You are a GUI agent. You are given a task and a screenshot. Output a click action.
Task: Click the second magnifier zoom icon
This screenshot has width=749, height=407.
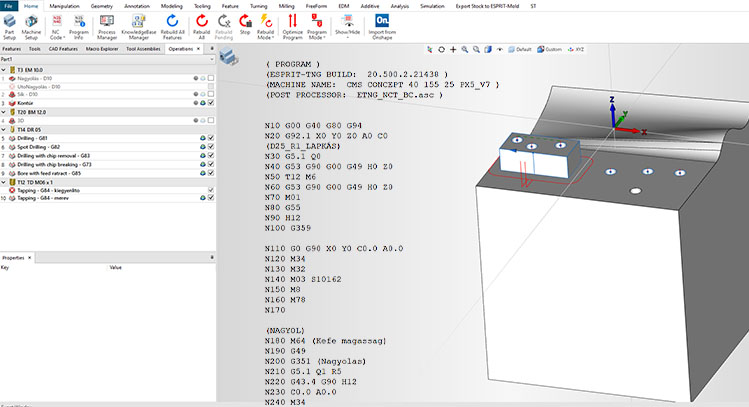pyautogui.click(x=476, y=49)
